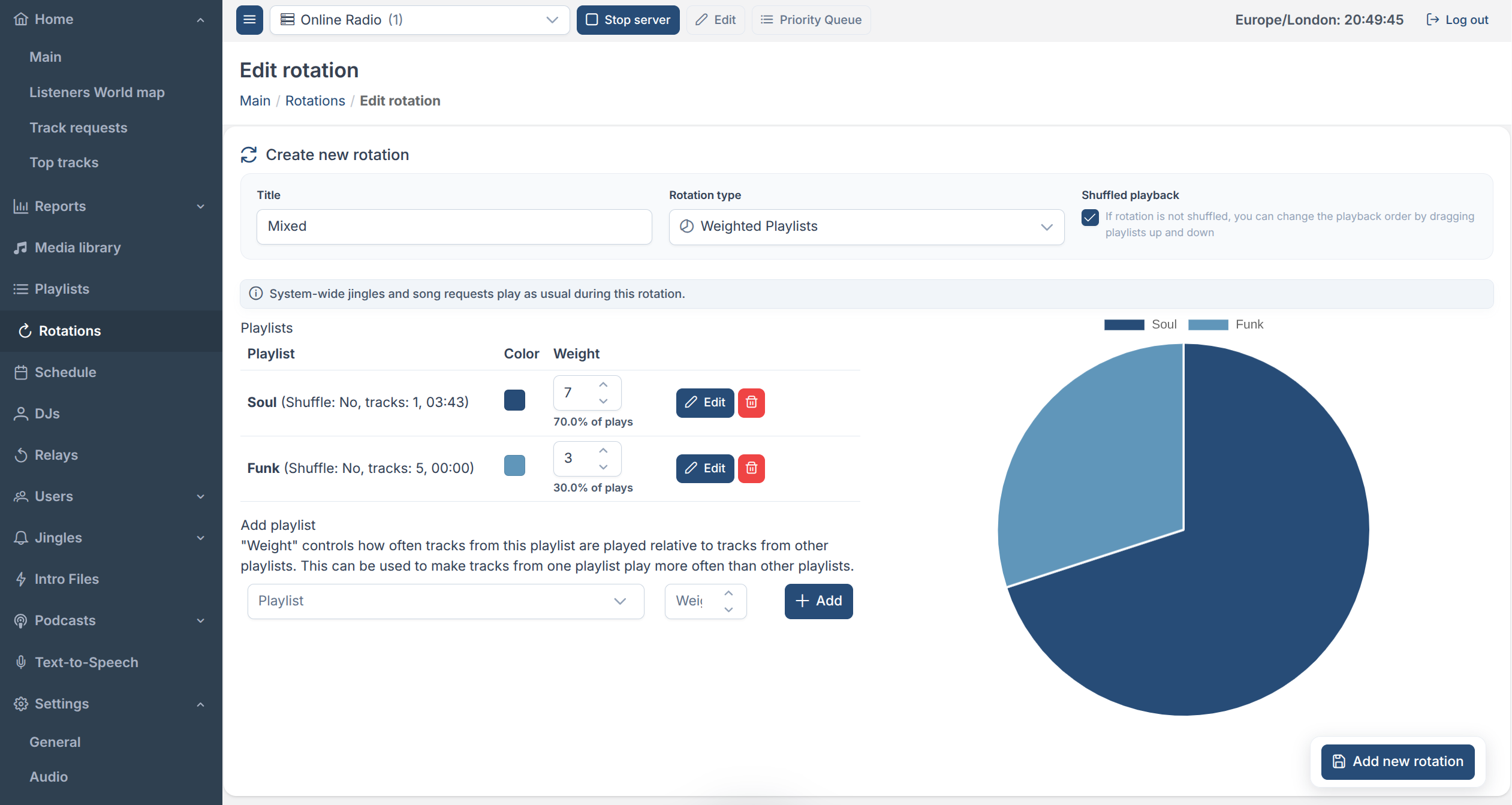Go to Listeners World map page
Image resolution: width=1512 pixels, height=805 pixels.
[97, 92]
